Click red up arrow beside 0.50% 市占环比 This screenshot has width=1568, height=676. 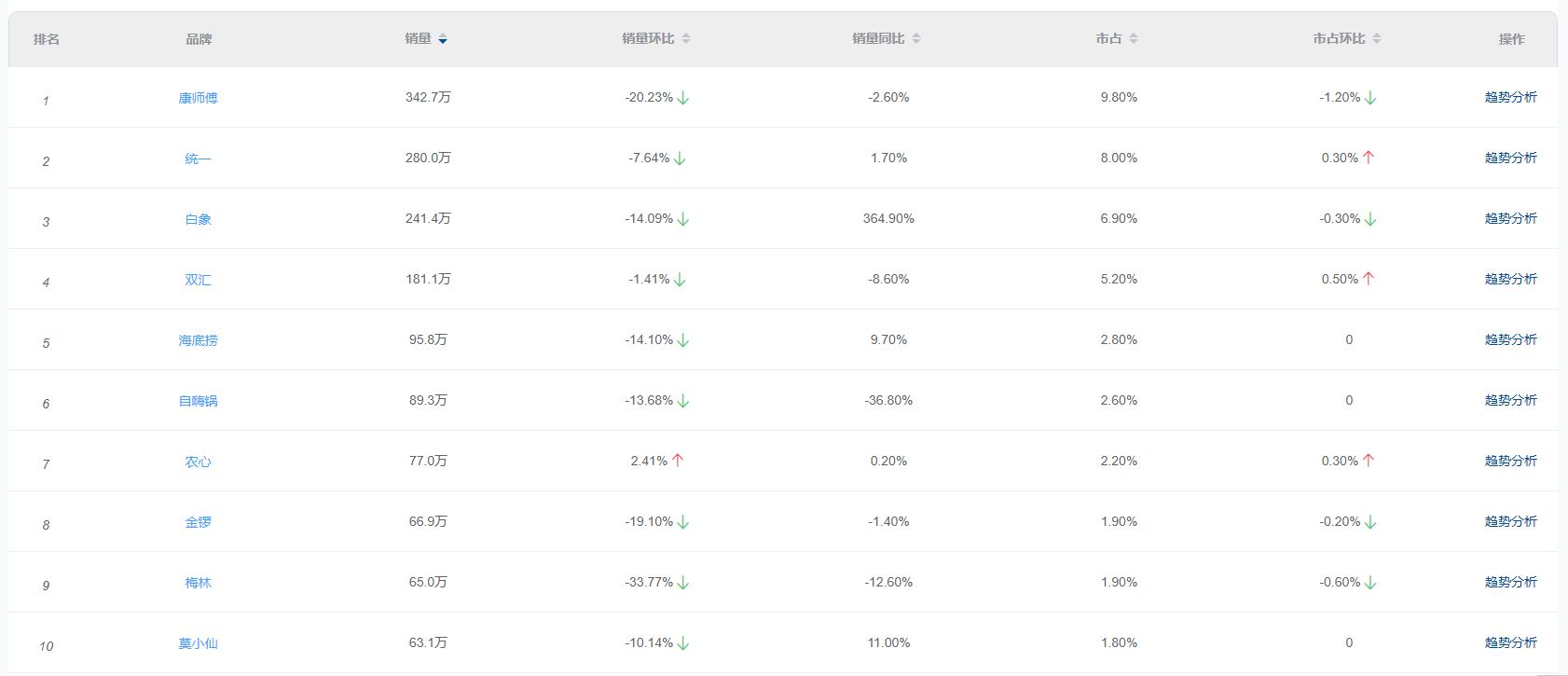pos(1369,279)
